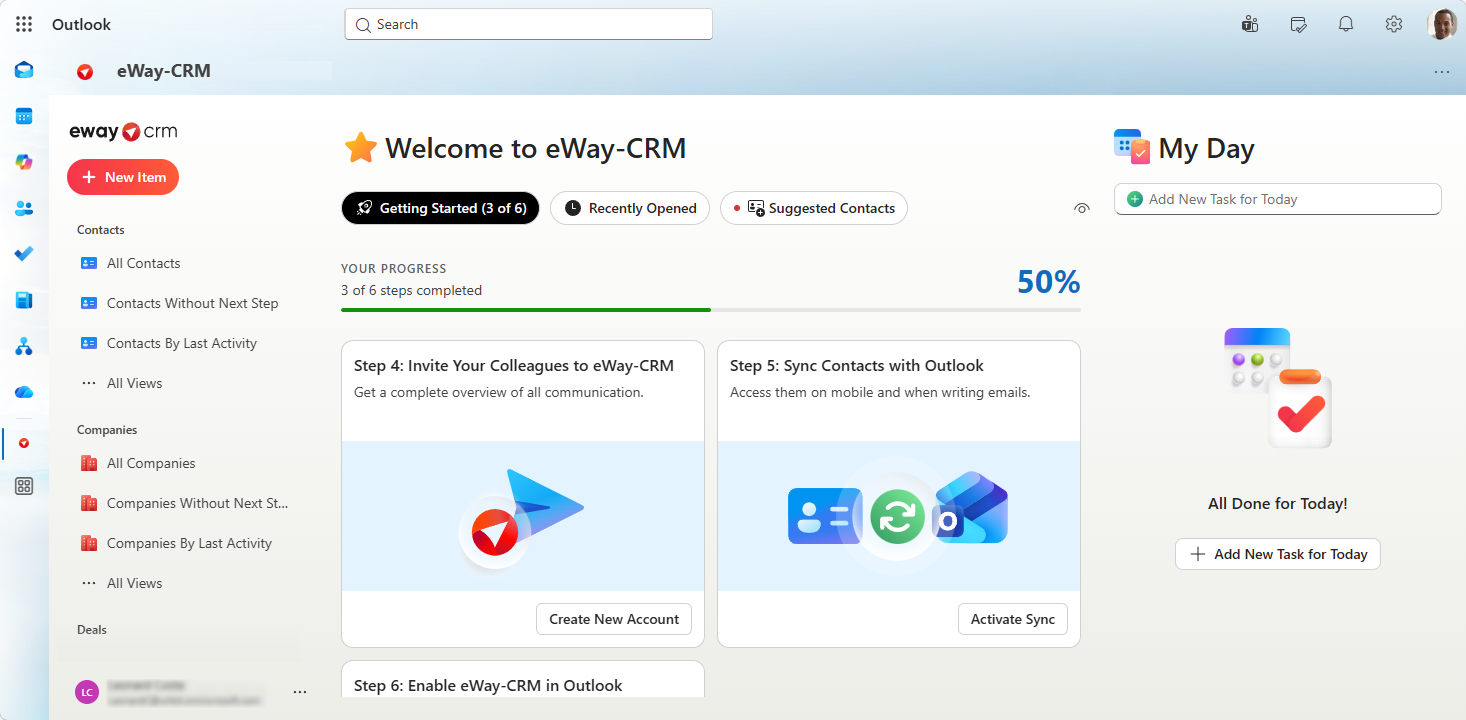The height and width of the screenshot is (720, 1466).
Task: Open the account profile picture
Action: pyautogui.click(x=1442, y=24)
